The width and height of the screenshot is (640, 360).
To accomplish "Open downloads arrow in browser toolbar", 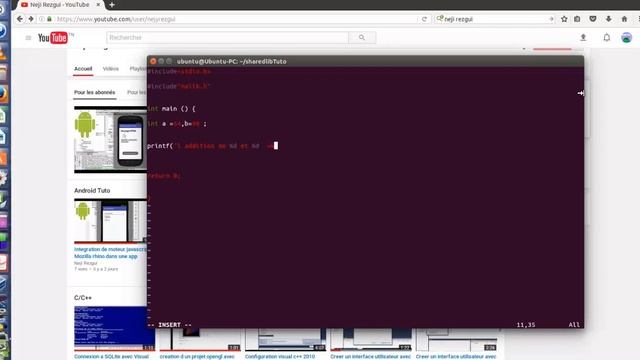I will tap(609, 19).
